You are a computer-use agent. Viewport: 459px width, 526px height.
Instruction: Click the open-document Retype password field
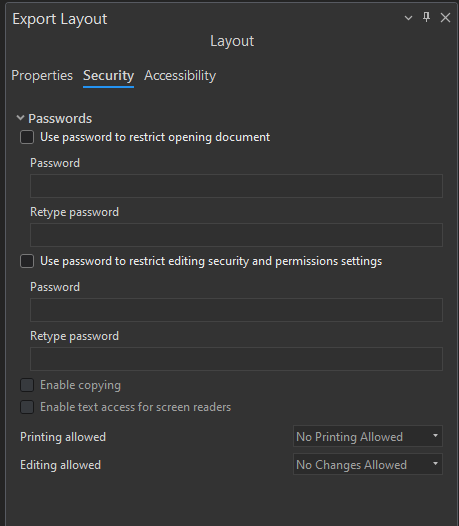pos(236,235)
